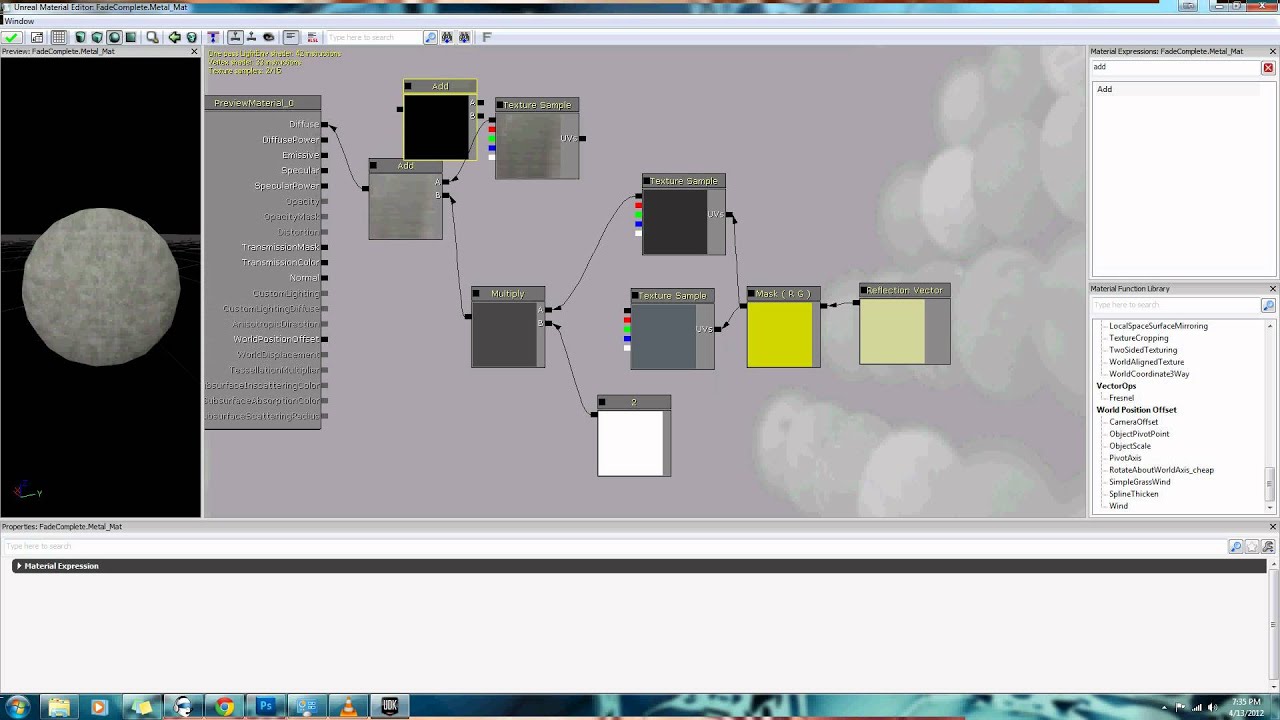Apply material changes with green checkmark
This screenshot has width=1280, height=720.
coord(12,37)
